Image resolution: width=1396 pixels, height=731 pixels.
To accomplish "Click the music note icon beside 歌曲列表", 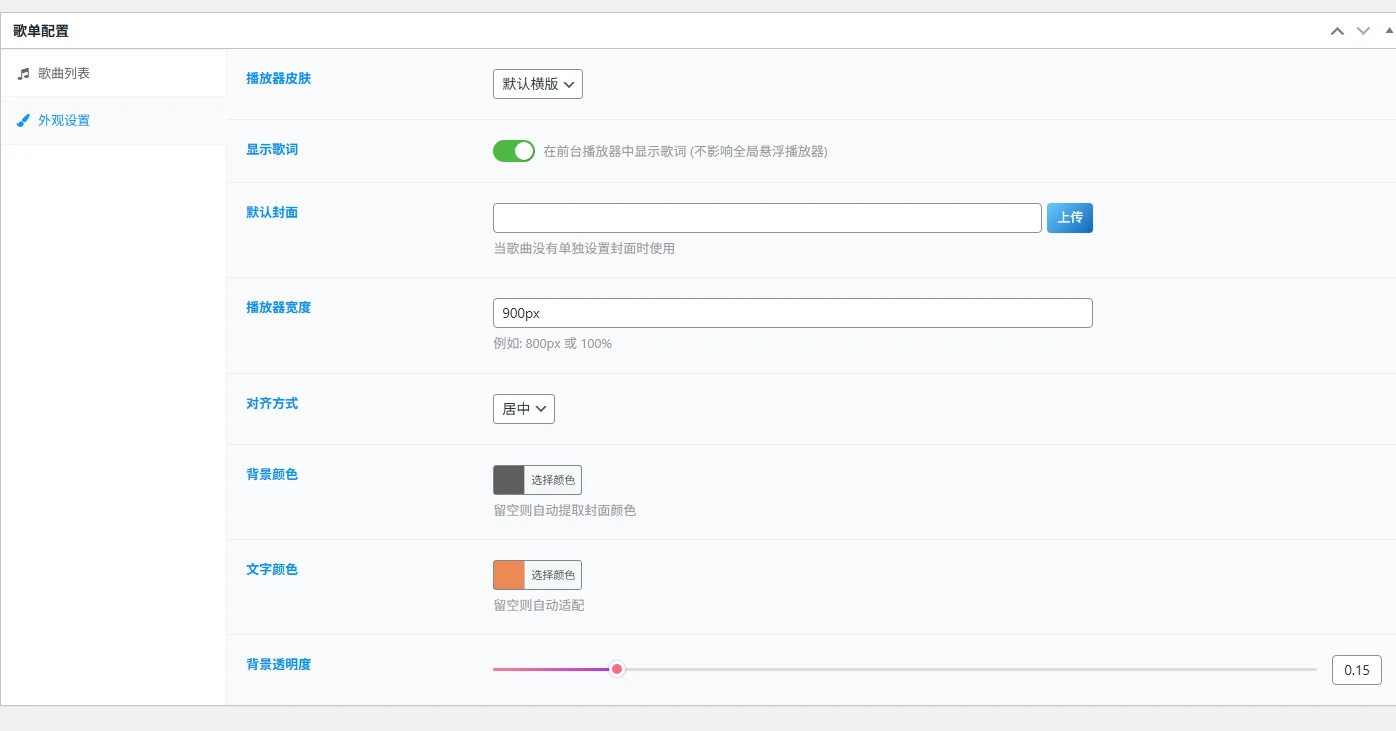I will pos(22,71).
